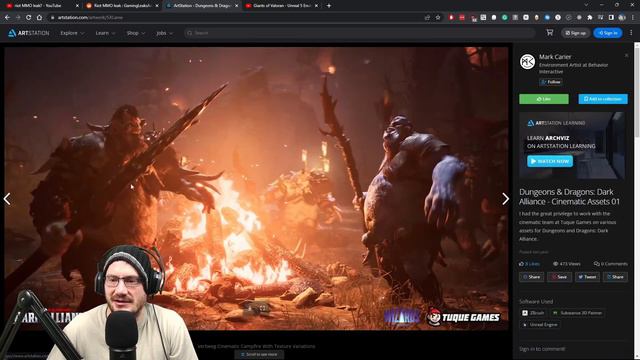This screenshot has height=360, width=640.
Task: Open the ArtStation shopping cart
Action: [550, 33]
